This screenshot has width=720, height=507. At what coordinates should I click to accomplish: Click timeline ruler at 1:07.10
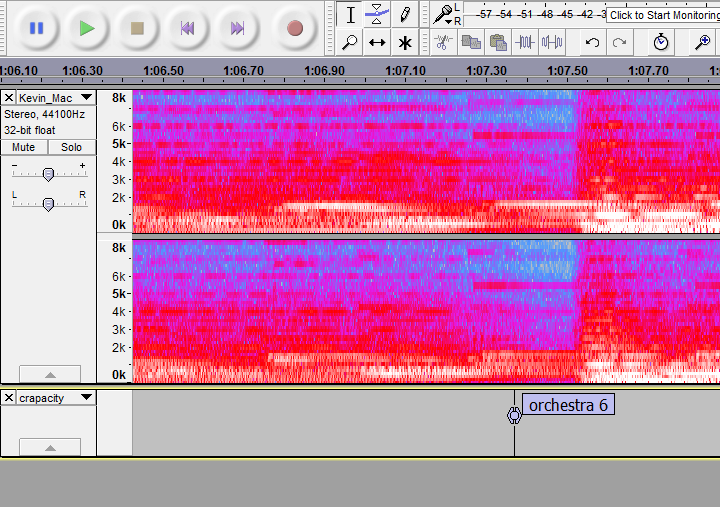405,71
